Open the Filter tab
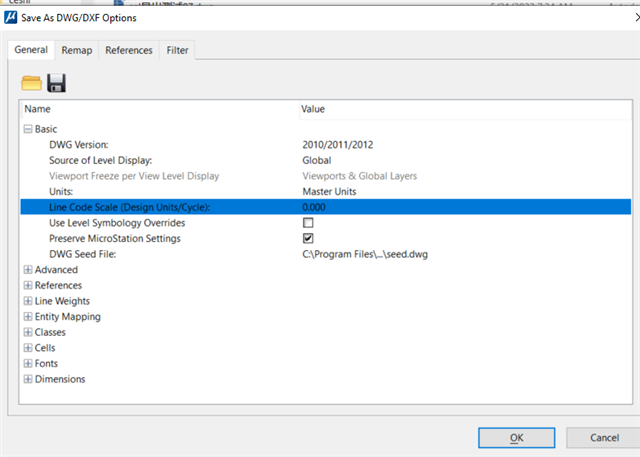640x457 pixels. coord(177,50)
